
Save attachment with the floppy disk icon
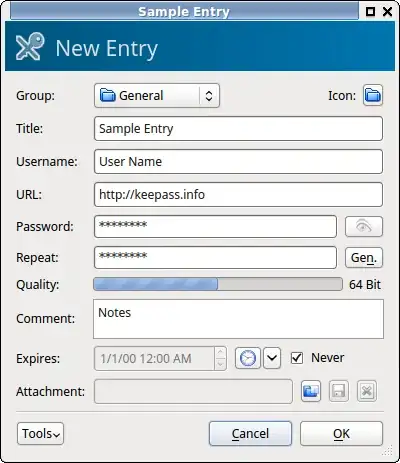point(339,391)
